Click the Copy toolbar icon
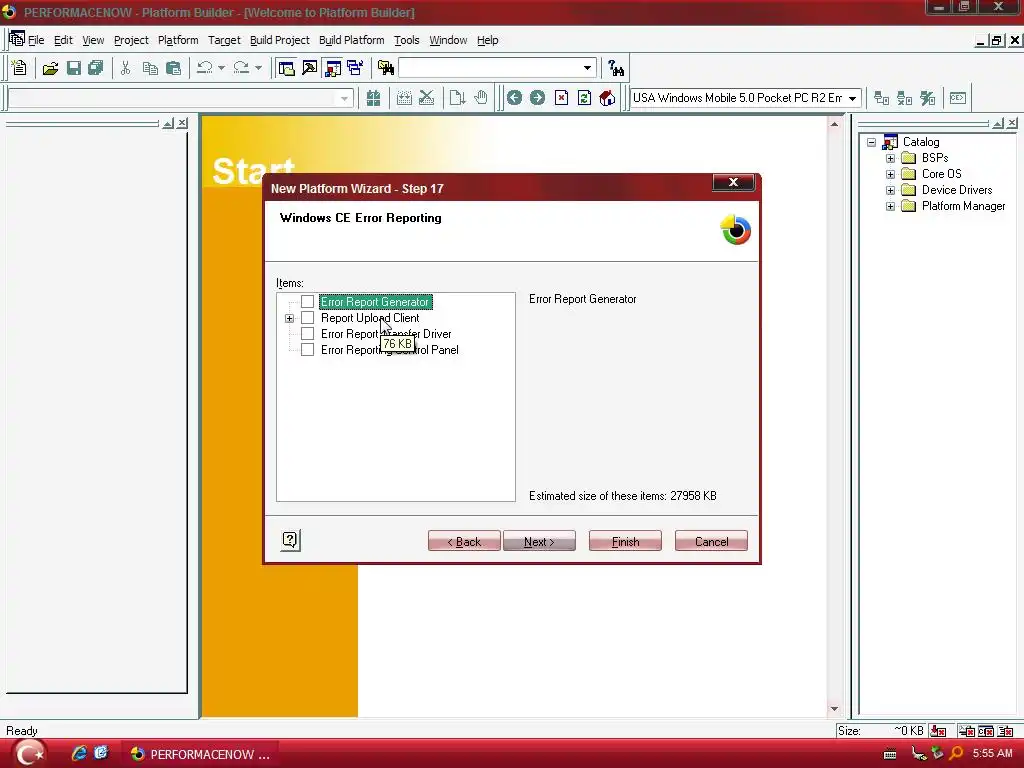 tap(150, 68)
